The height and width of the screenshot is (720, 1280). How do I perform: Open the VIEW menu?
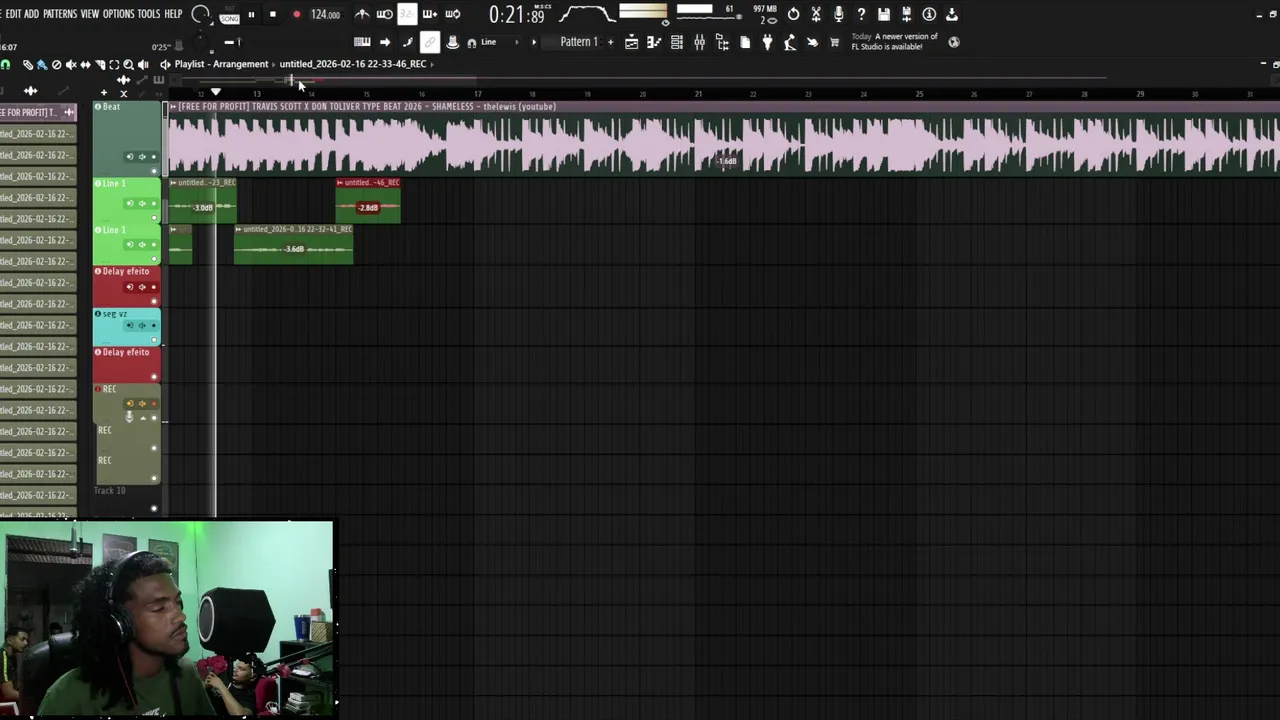(x=90, y=14)
